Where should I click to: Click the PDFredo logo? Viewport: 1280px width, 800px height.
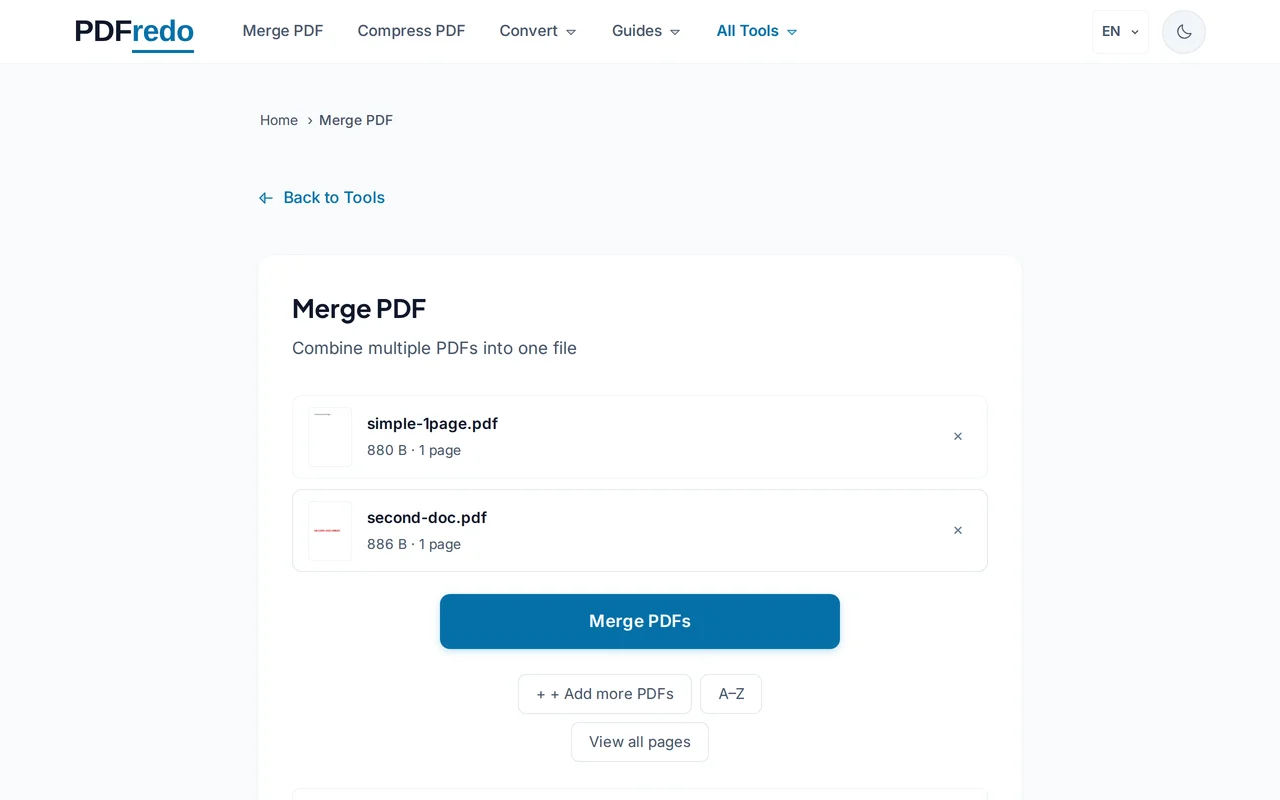[134, 31]
